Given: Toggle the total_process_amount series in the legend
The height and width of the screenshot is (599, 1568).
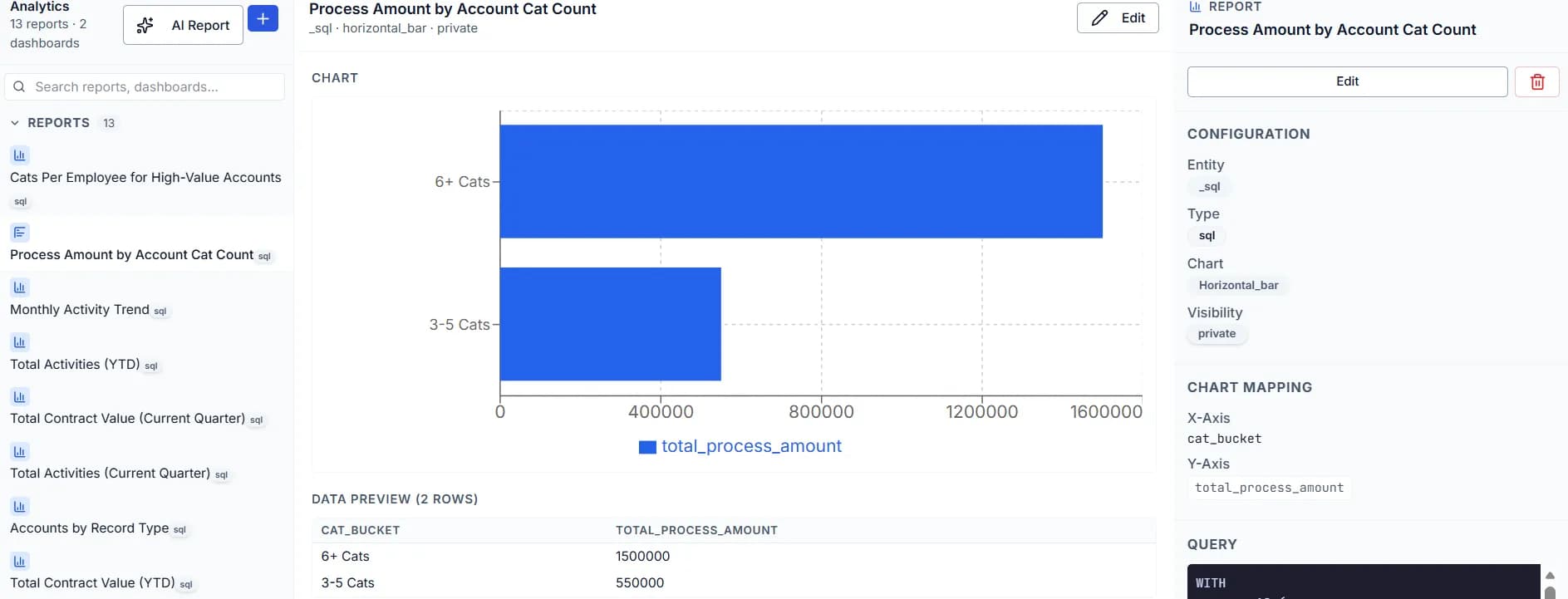Looking at the screenshot, I should pos(740,446).
